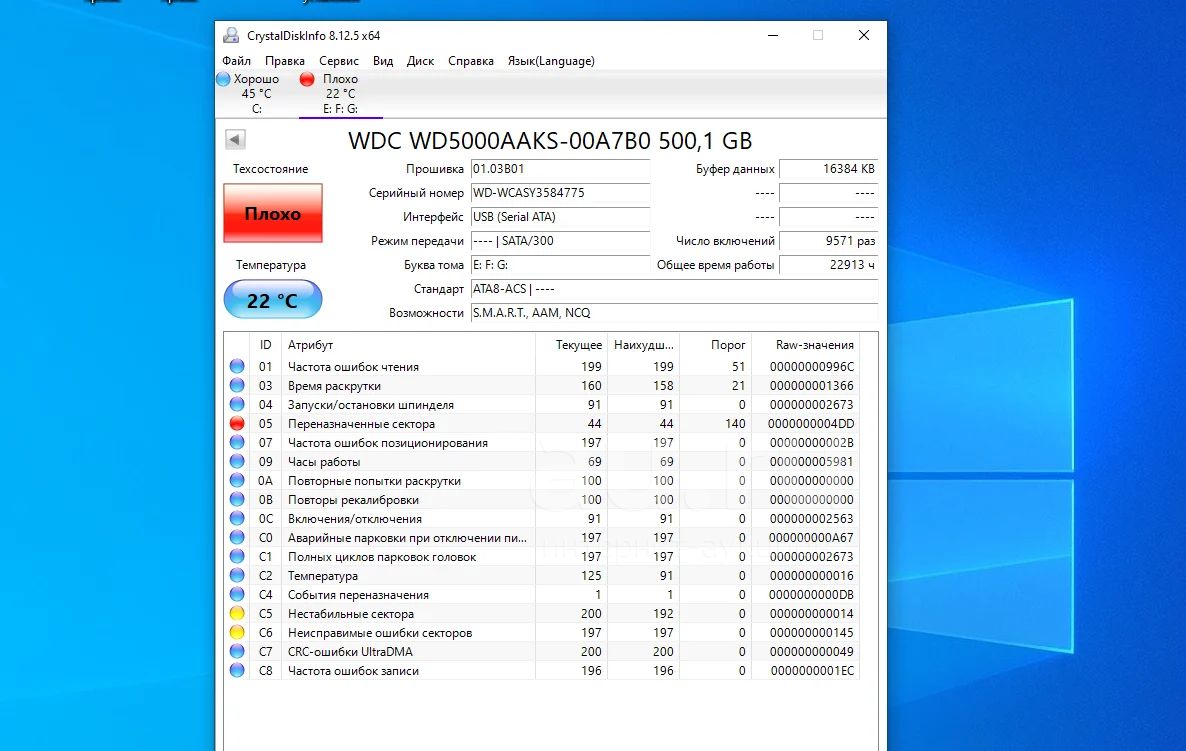Click the Стандарт field ATA8-ACS
The width and height of the screenshot is (1186, 751).
point(674,289)
